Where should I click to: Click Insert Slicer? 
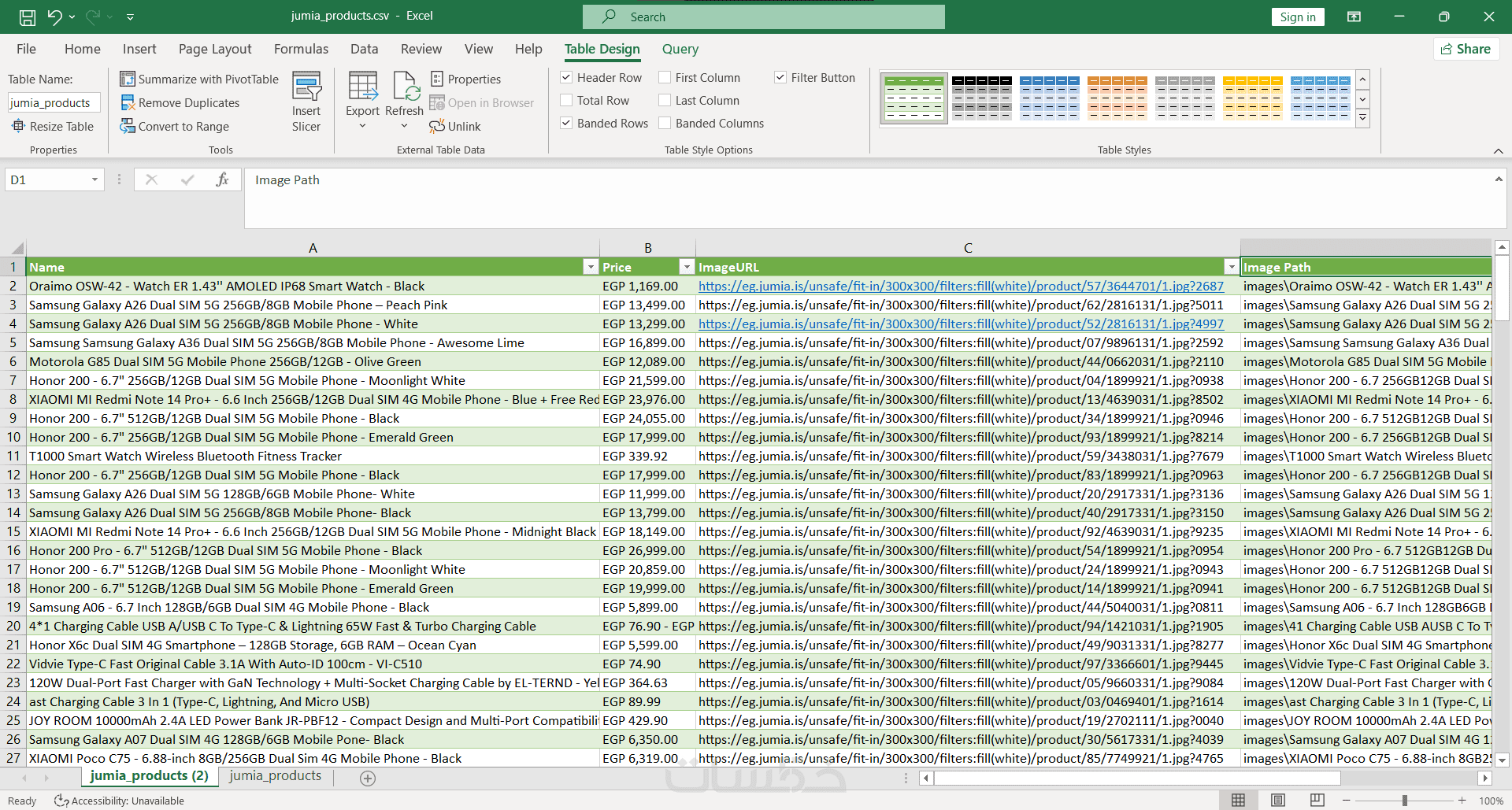tap(306, 102)
